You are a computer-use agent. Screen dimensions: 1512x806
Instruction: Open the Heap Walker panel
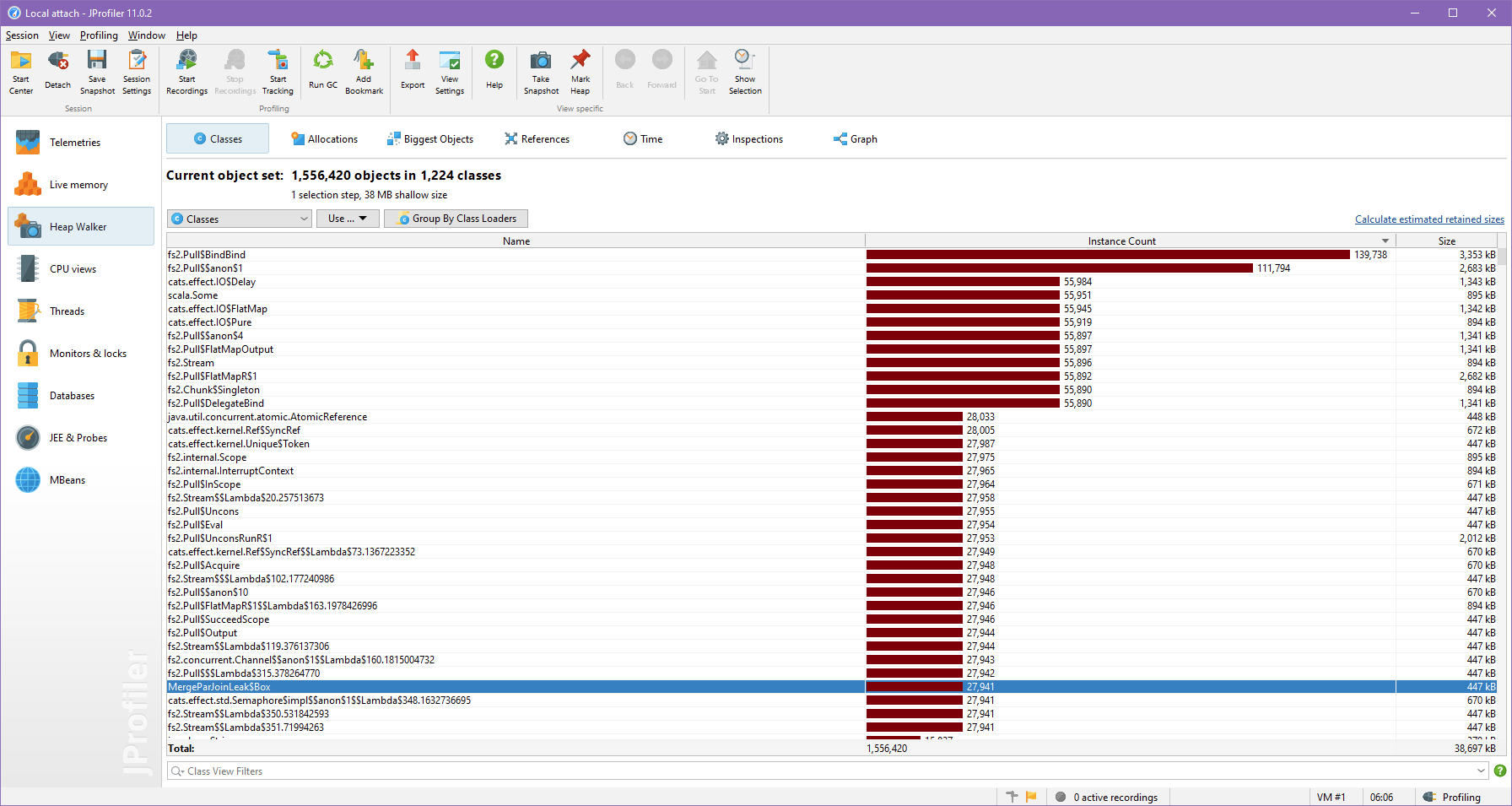tap(78, 226)
